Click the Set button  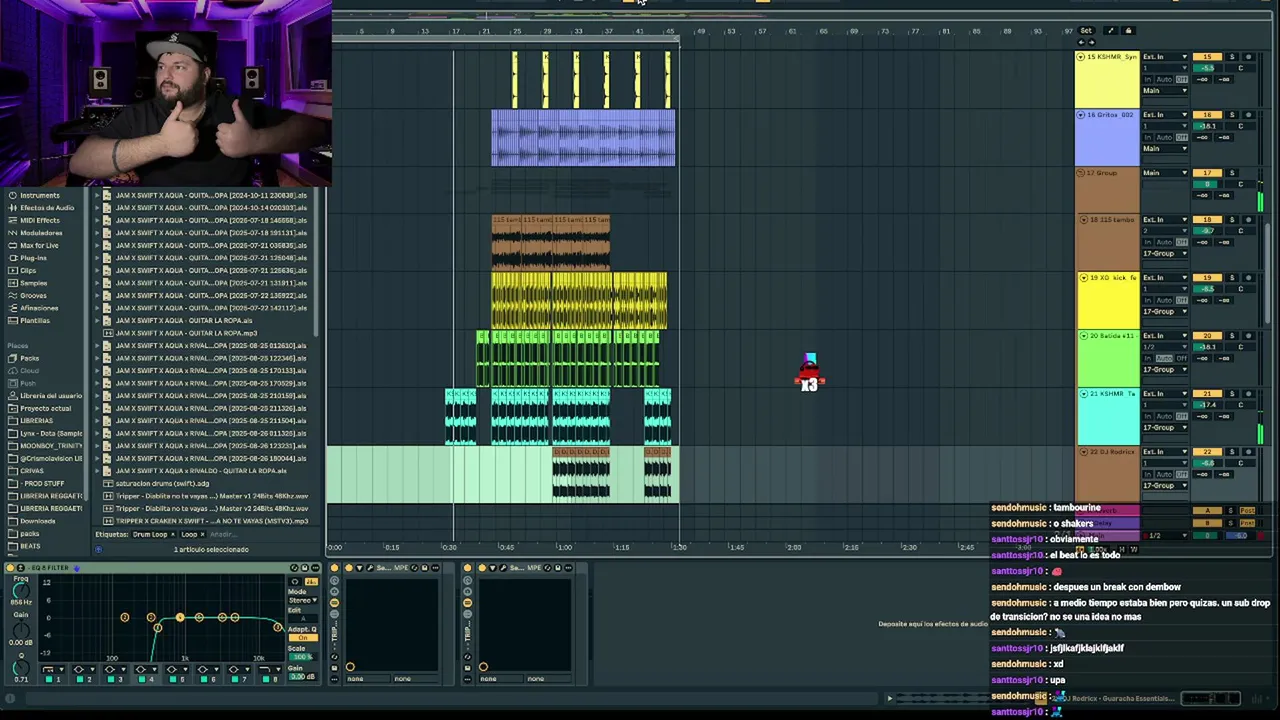pyautogui.click(x=1086, y=30)
